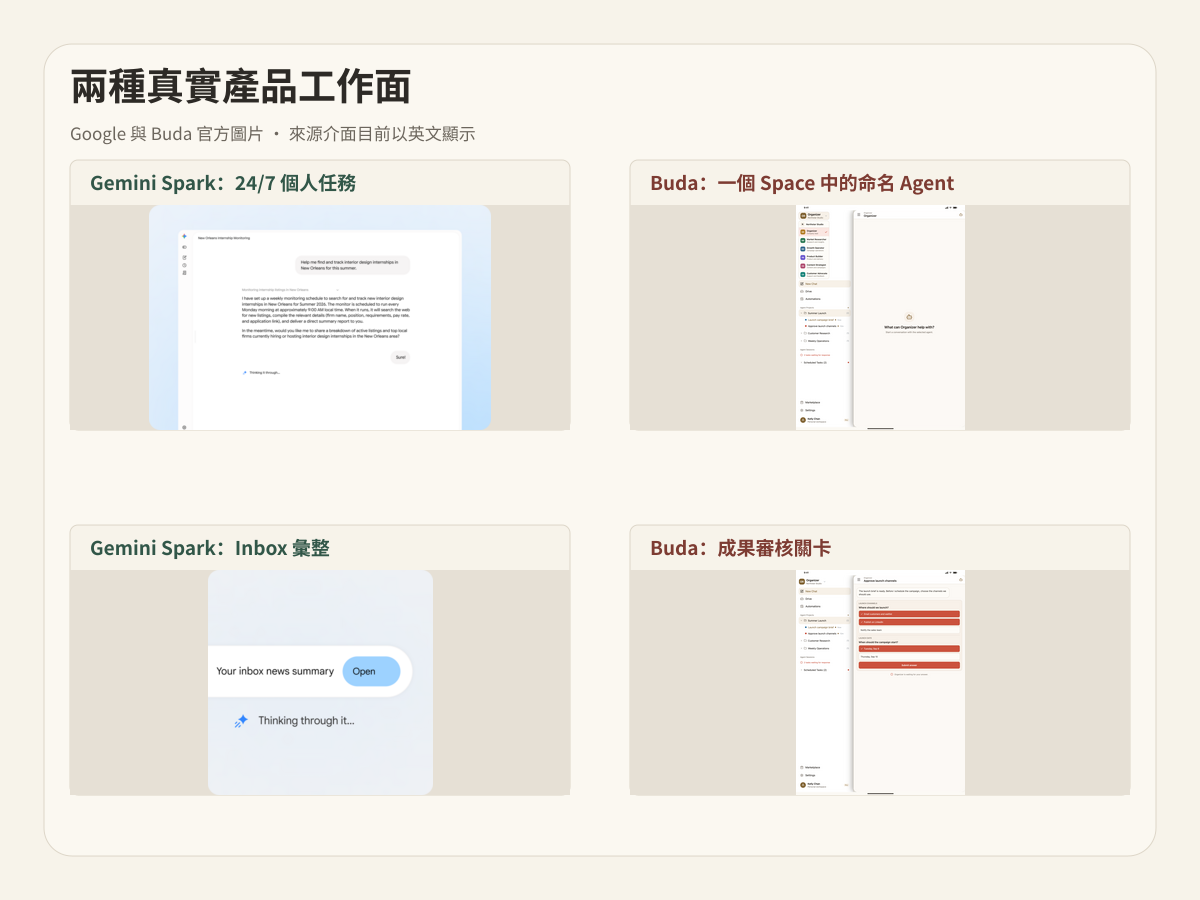Screen dimensions: 1200x900
Task: Select Content Strategist agent
Action: tap(814, 266)
